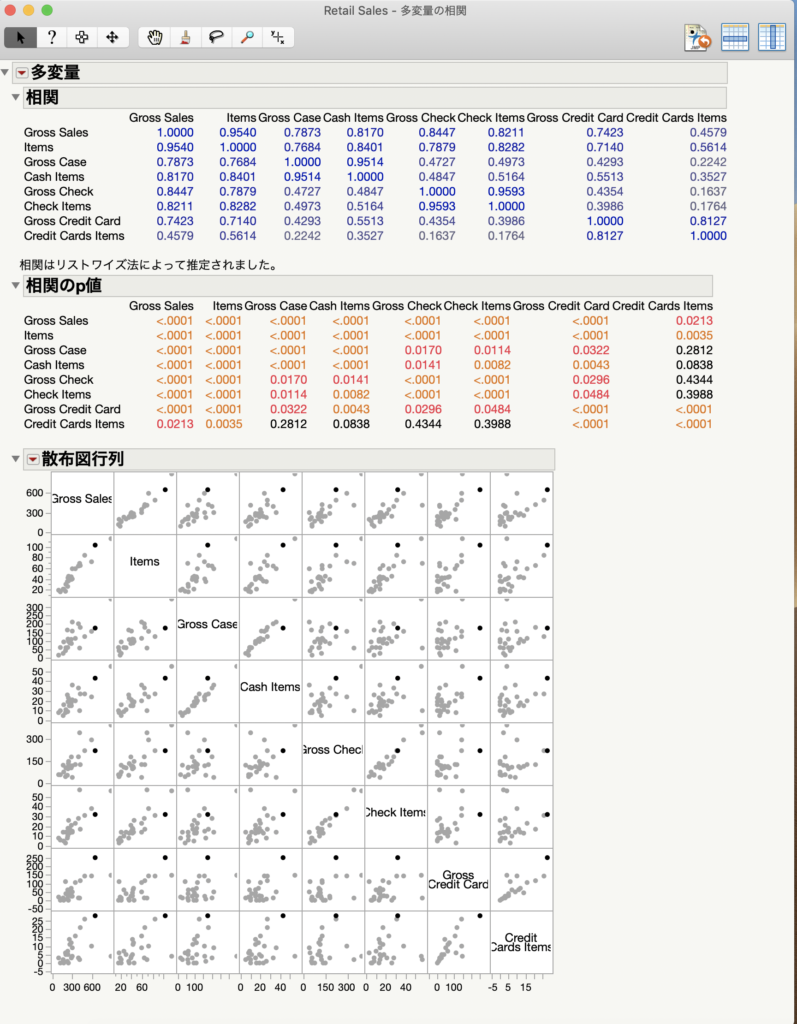This screenshot has height=1024, width=797.
Task: Collapse the 相関 section
Action: point(15,97)
